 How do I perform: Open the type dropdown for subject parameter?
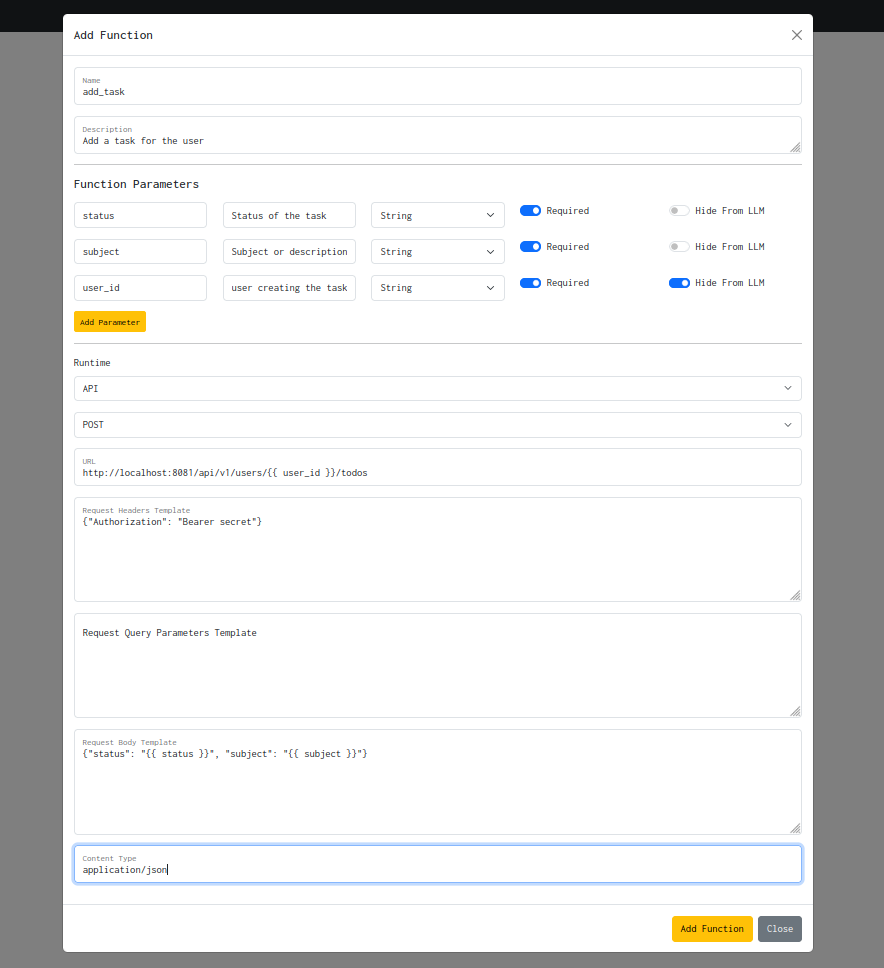coord(437,251)
